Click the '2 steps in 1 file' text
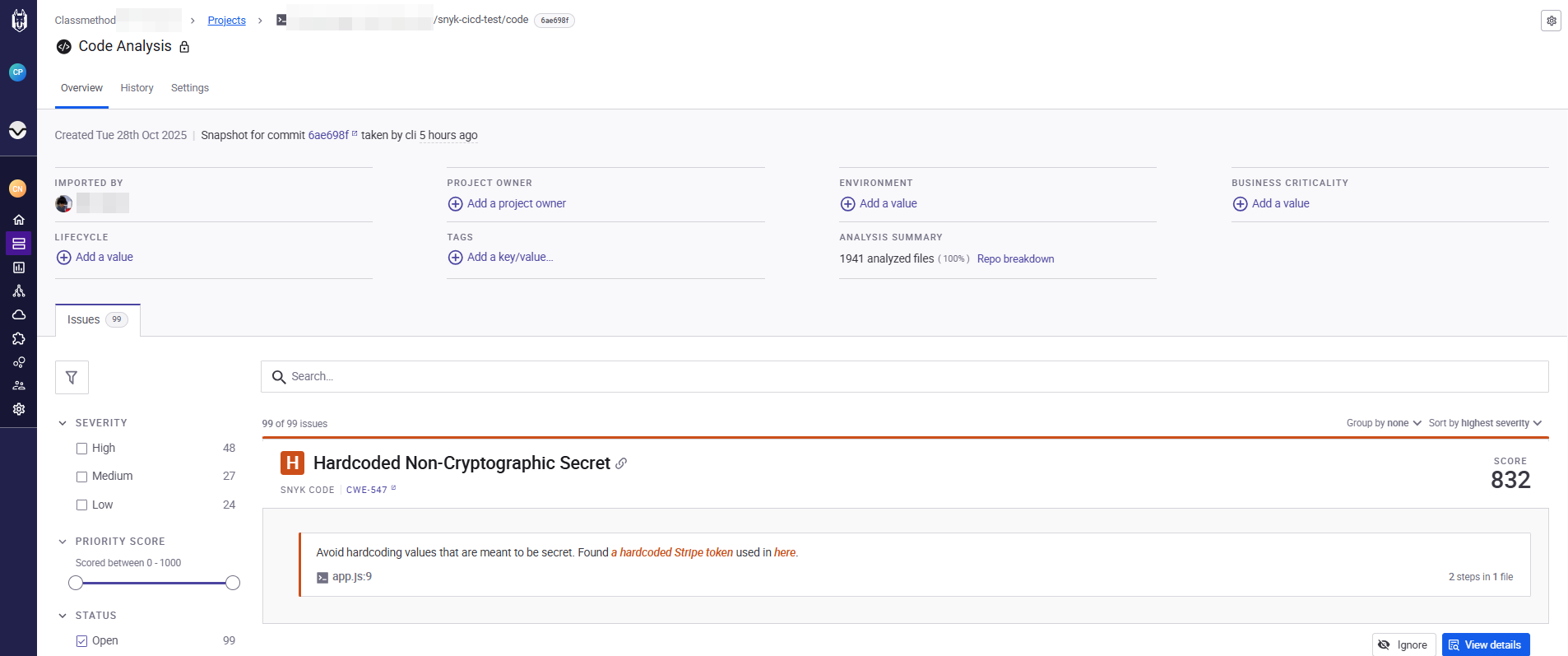1568x656 pixels. pos(1481,578)
